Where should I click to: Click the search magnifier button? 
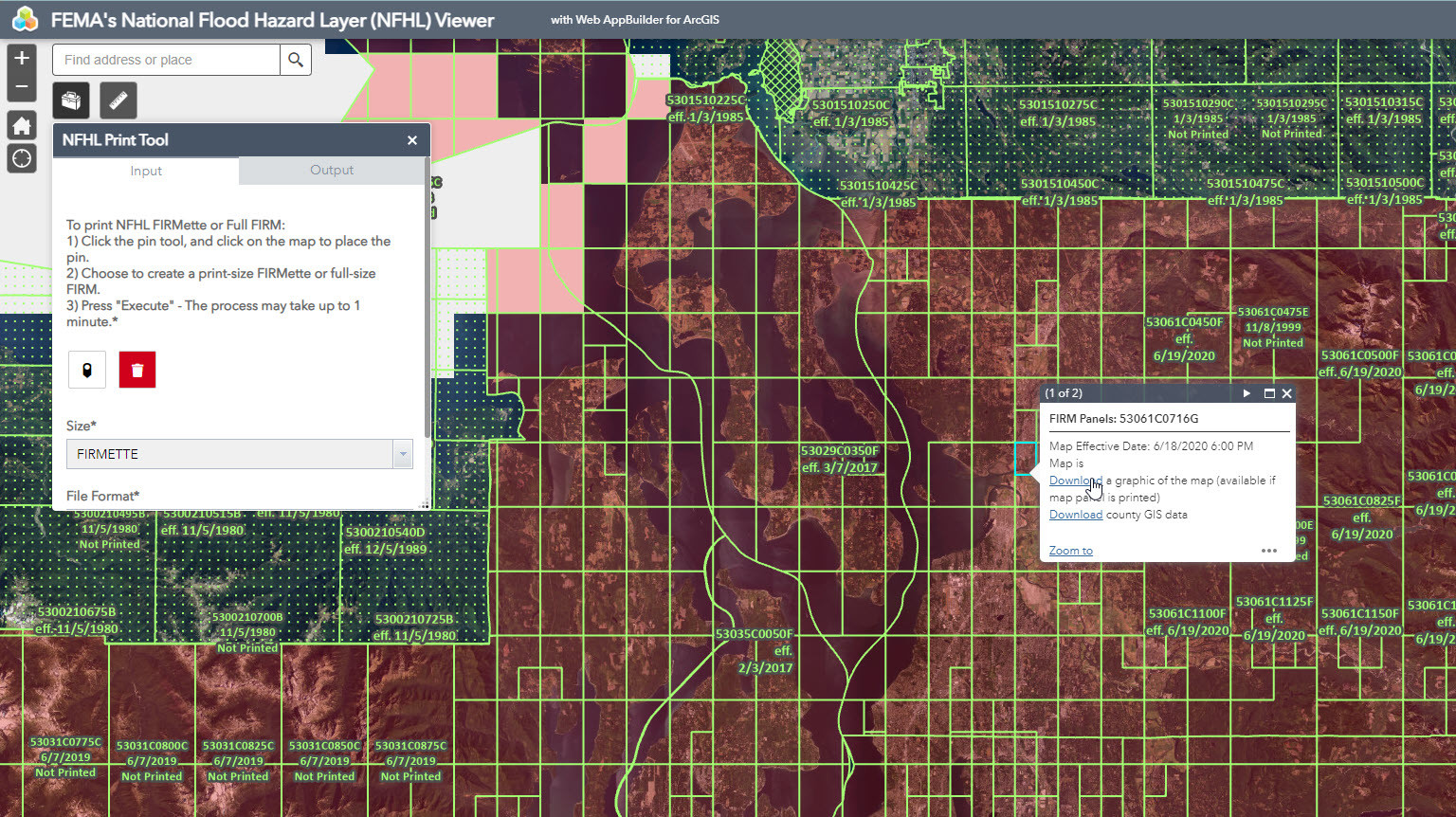pyautogui.click(x=296, y=60)
